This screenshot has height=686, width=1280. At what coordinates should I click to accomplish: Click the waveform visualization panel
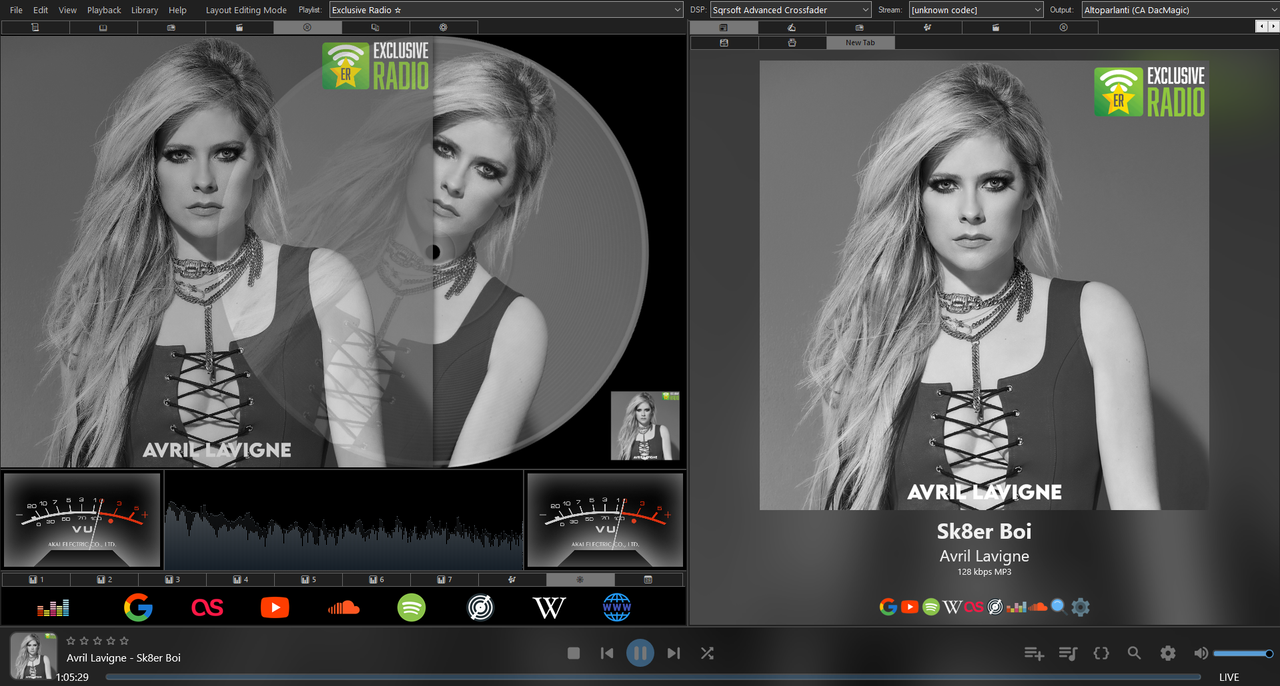click(x=344, y=520)
